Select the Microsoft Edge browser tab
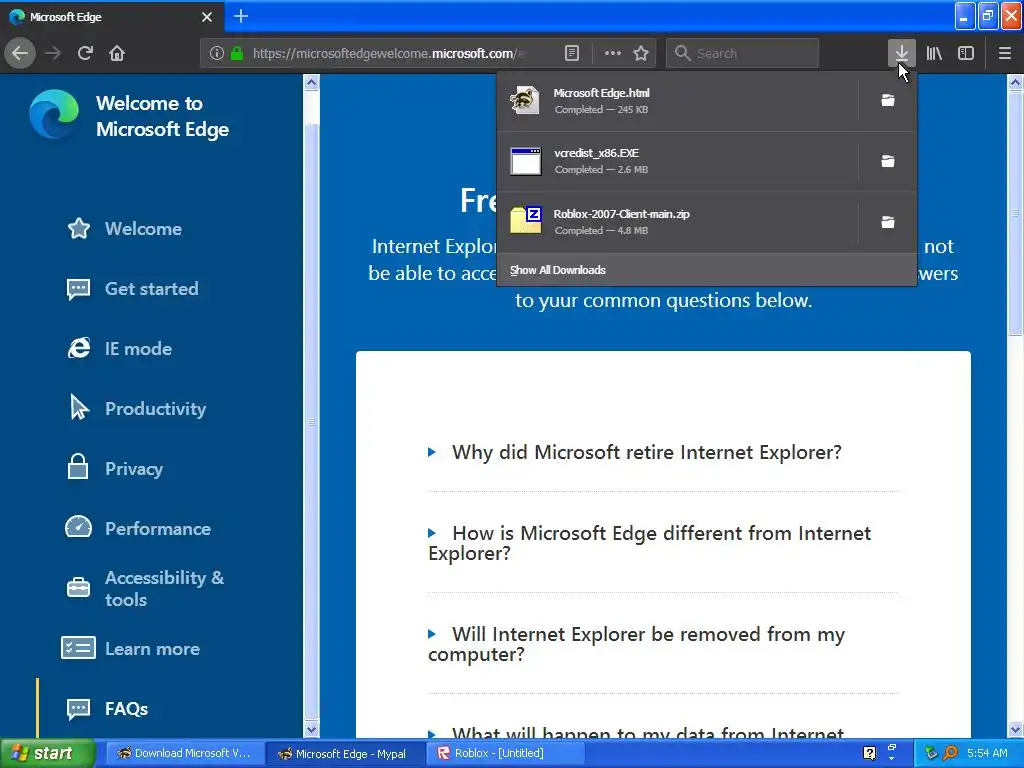The height and width of the screenshot is (768, 1024). click(x=112, y=17)
